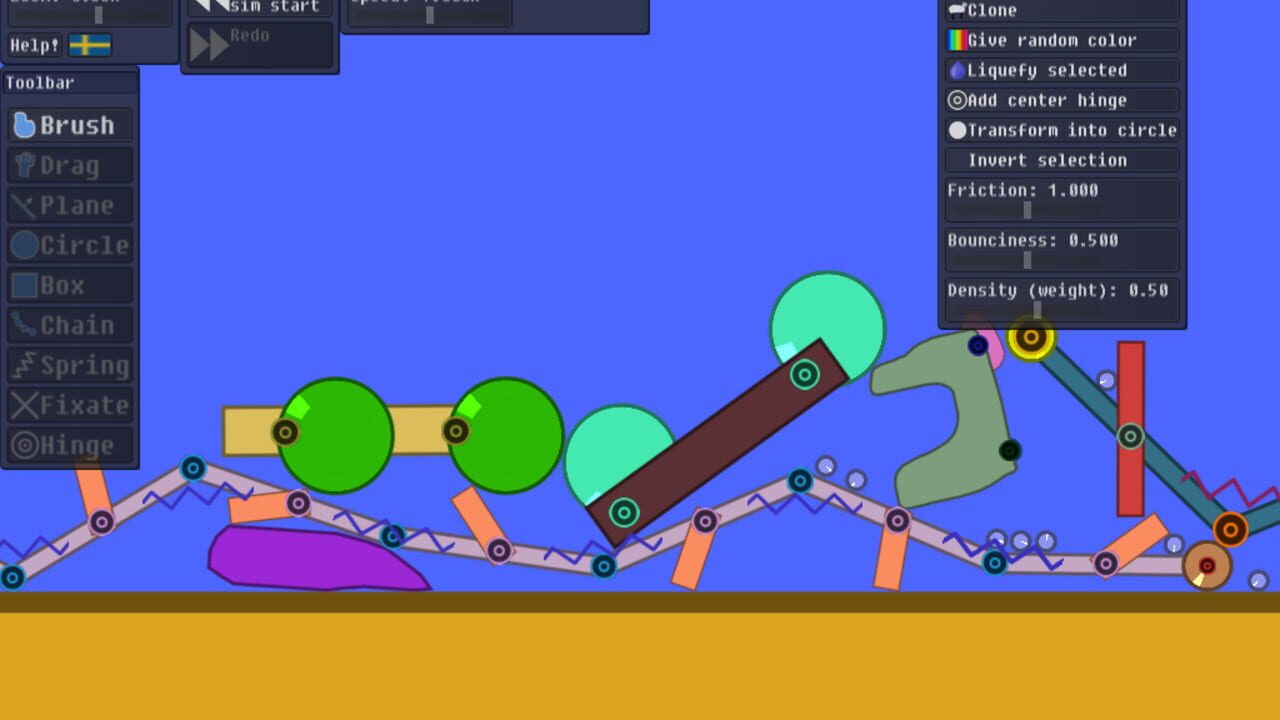Select the Drag tool
Screen dimensions: 1280x720
click(70, 165)
